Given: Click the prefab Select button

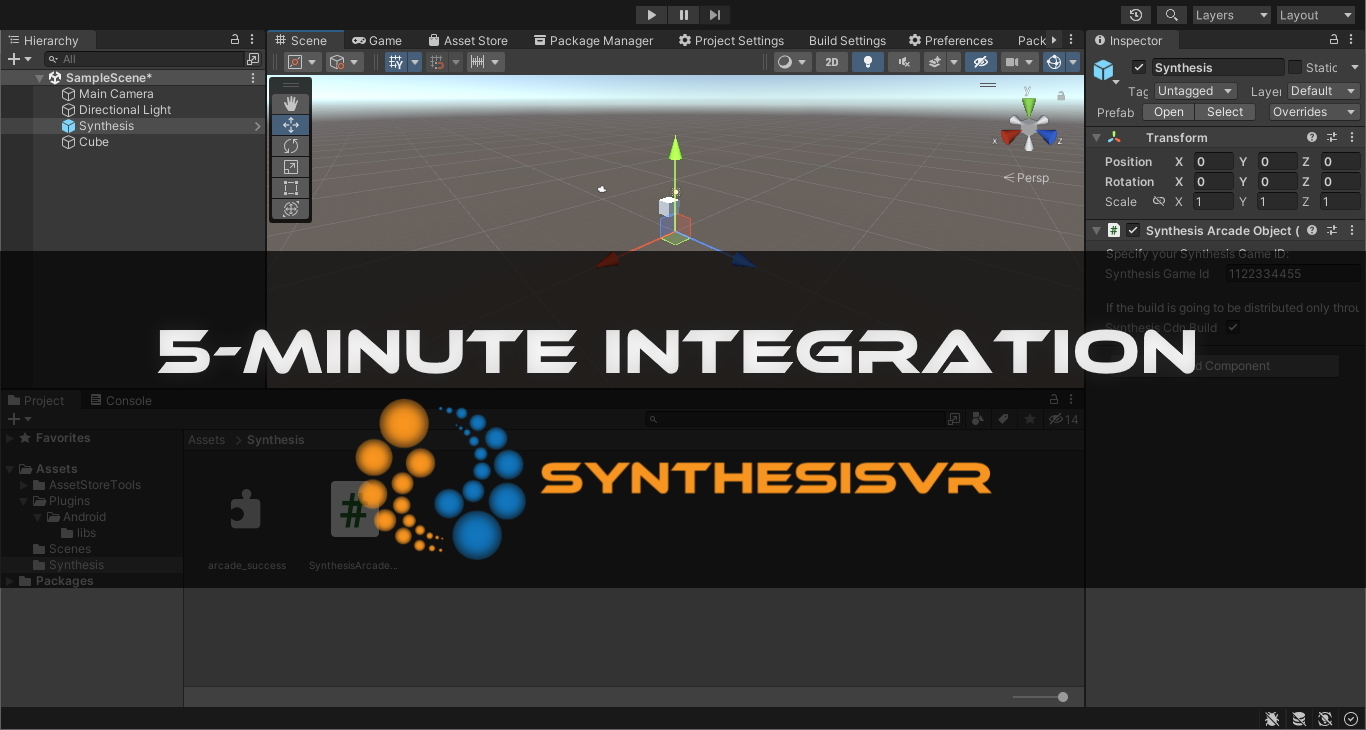Looking at the screenshot, I should [x=1225, y=112].
